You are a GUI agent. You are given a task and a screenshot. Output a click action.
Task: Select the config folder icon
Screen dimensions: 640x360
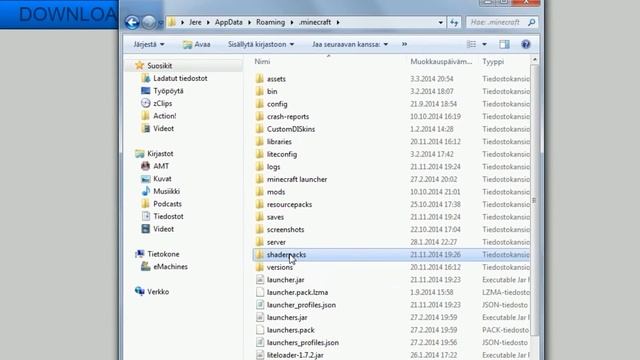coord(260,104)
